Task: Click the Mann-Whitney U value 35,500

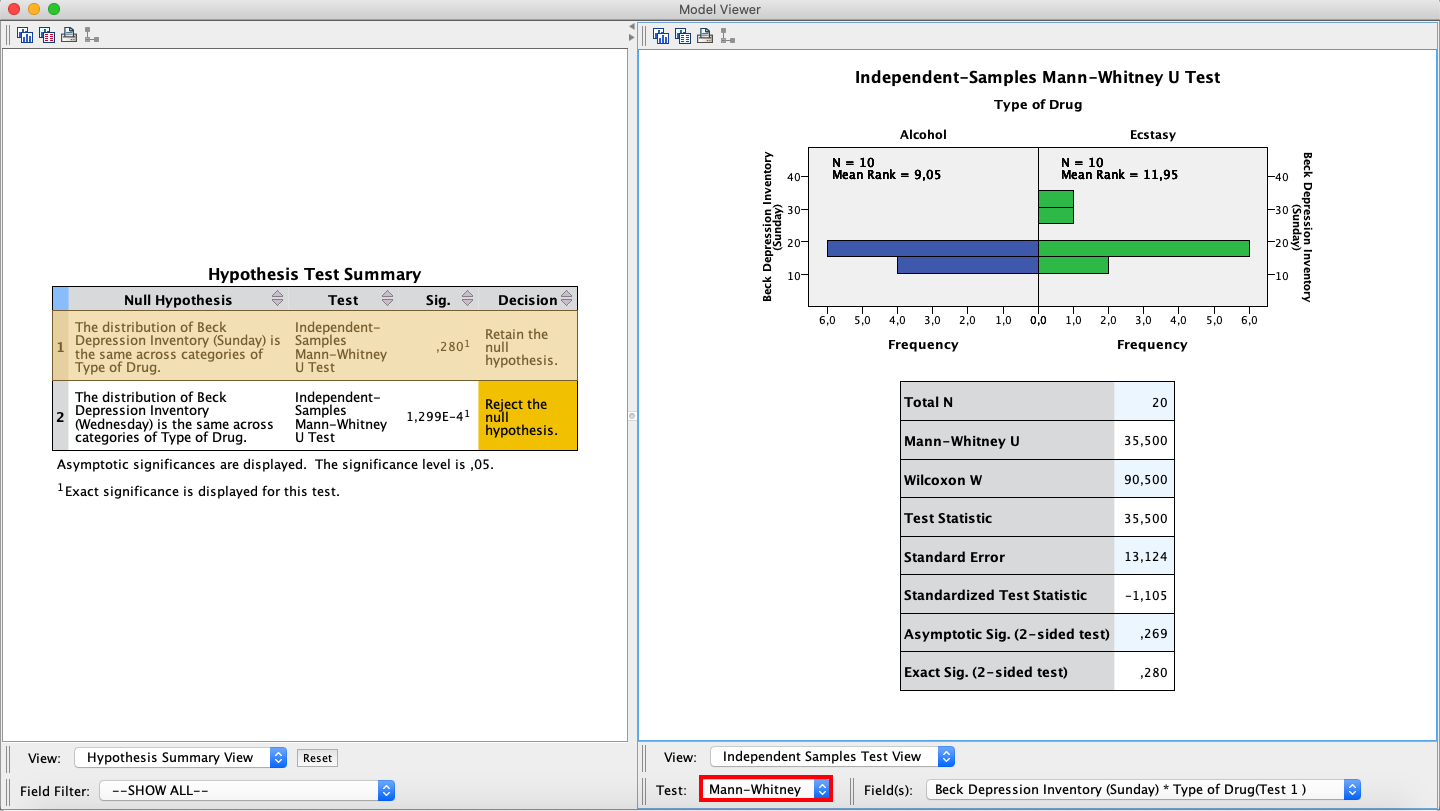Action: pos(1145,441)
